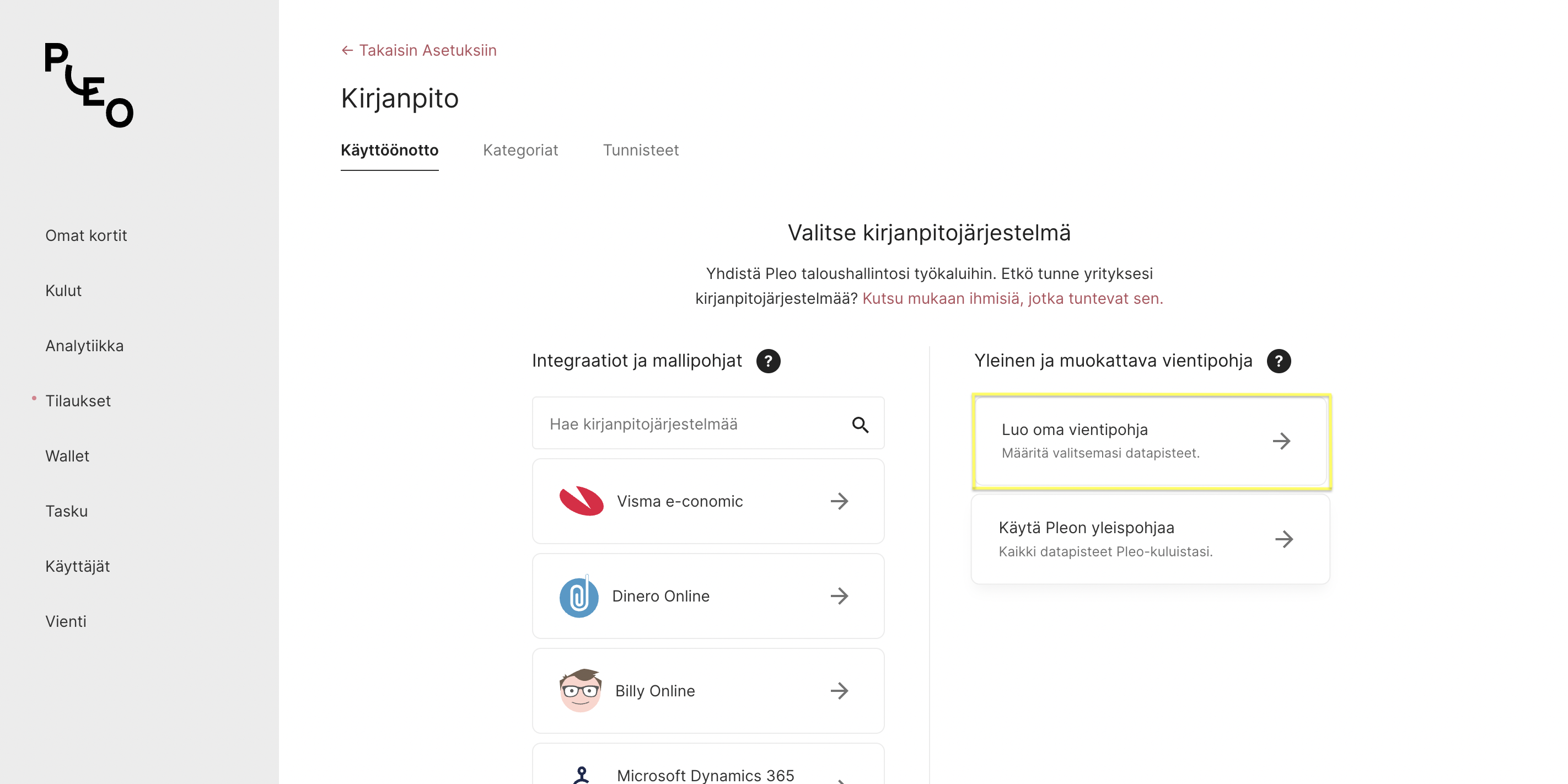1568x784 pixels.
Task: Open Vienti from the sidebar
Action: click(x=66, y=621)
